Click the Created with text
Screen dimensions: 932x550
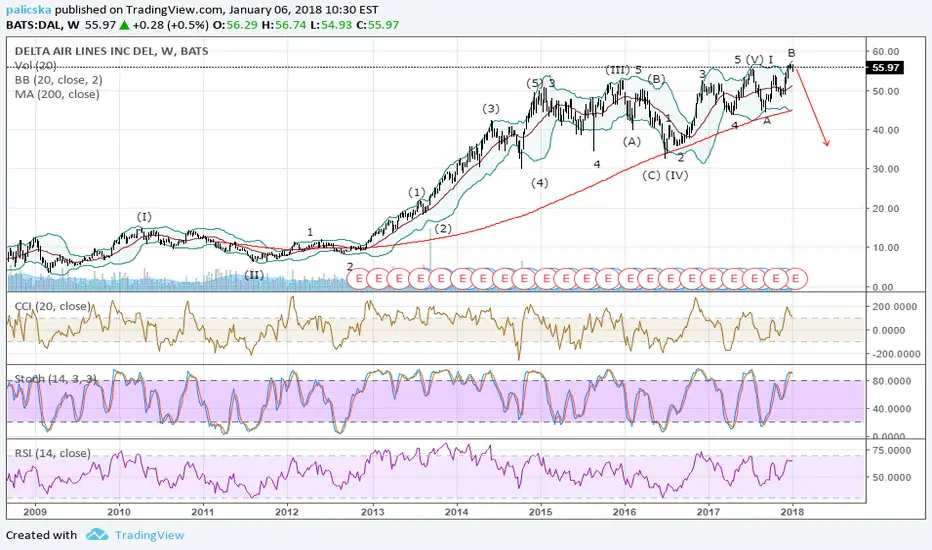(42, 535)
